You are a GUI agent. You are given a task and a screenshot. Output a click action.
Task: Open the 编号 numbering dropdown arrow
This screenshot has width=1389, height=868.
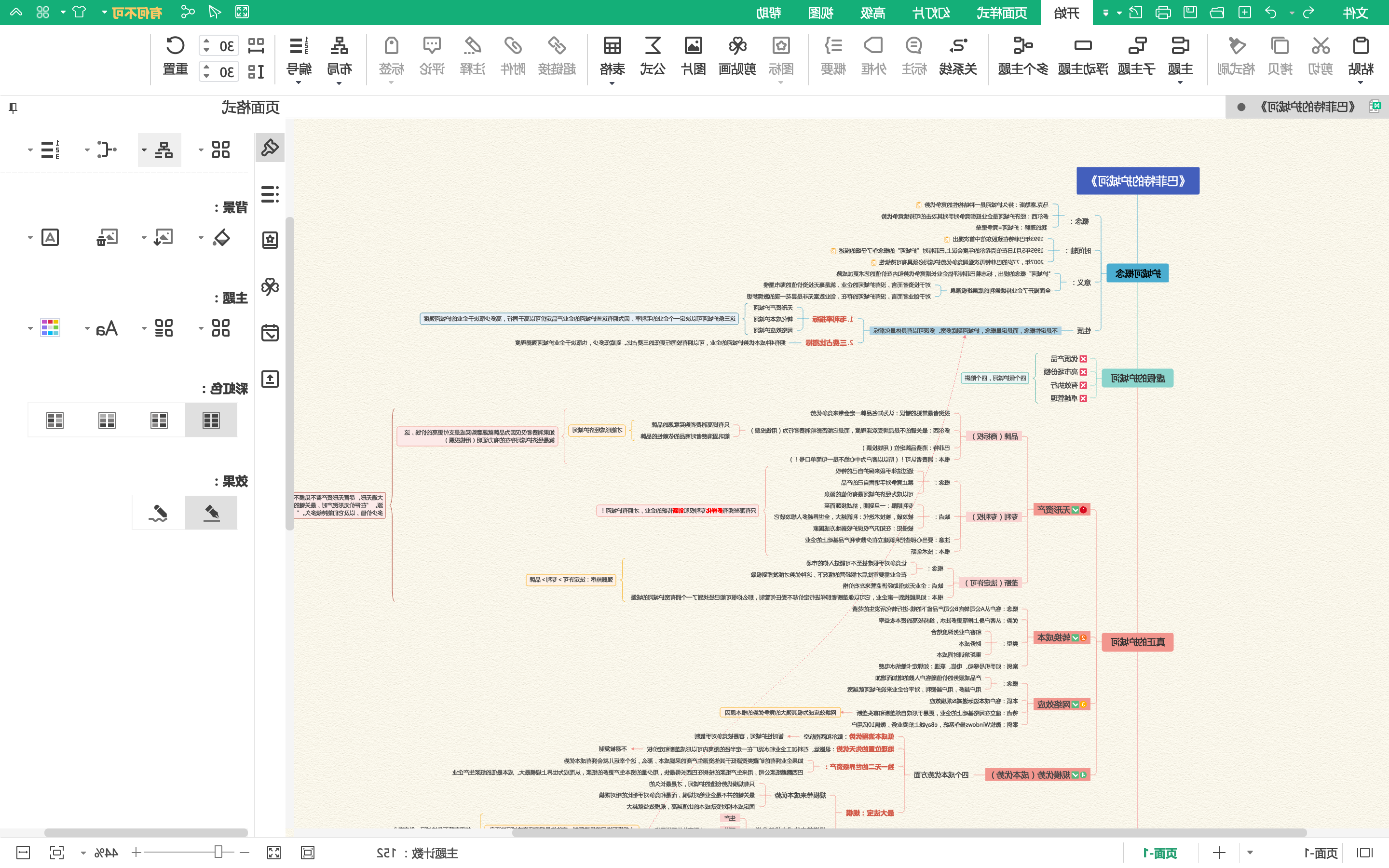(x=299, y=82)
